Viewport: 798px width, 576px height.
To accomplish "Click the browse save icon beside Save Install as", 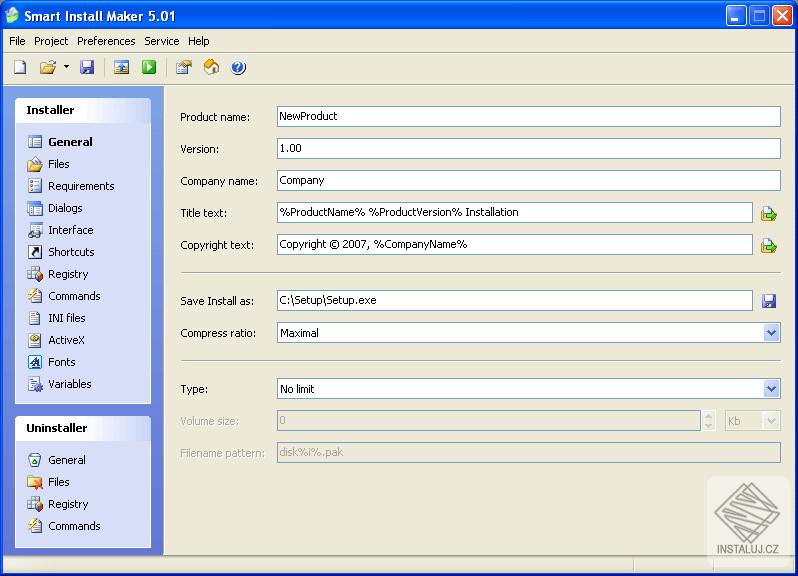I will click(x=768, y=301).
